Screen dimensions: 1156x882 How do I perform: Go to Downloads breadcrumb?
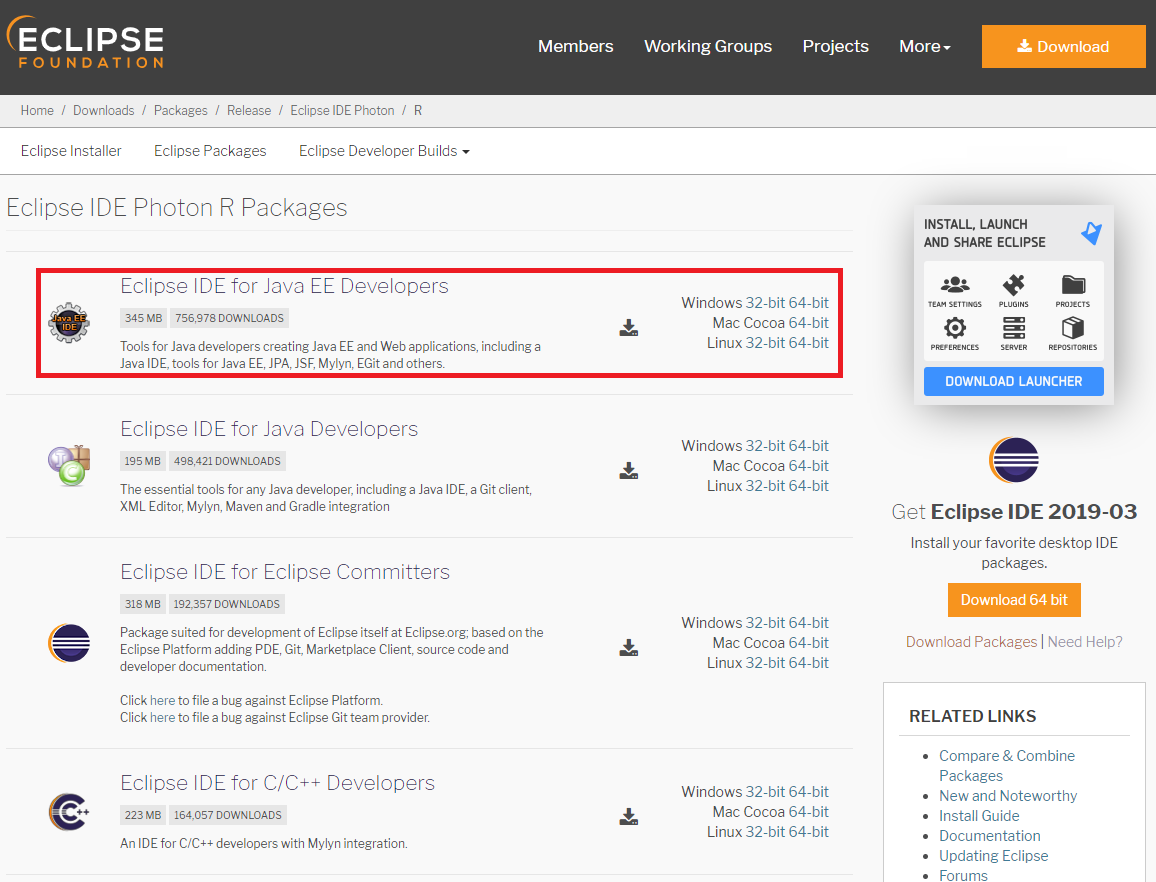coord(103,111)
